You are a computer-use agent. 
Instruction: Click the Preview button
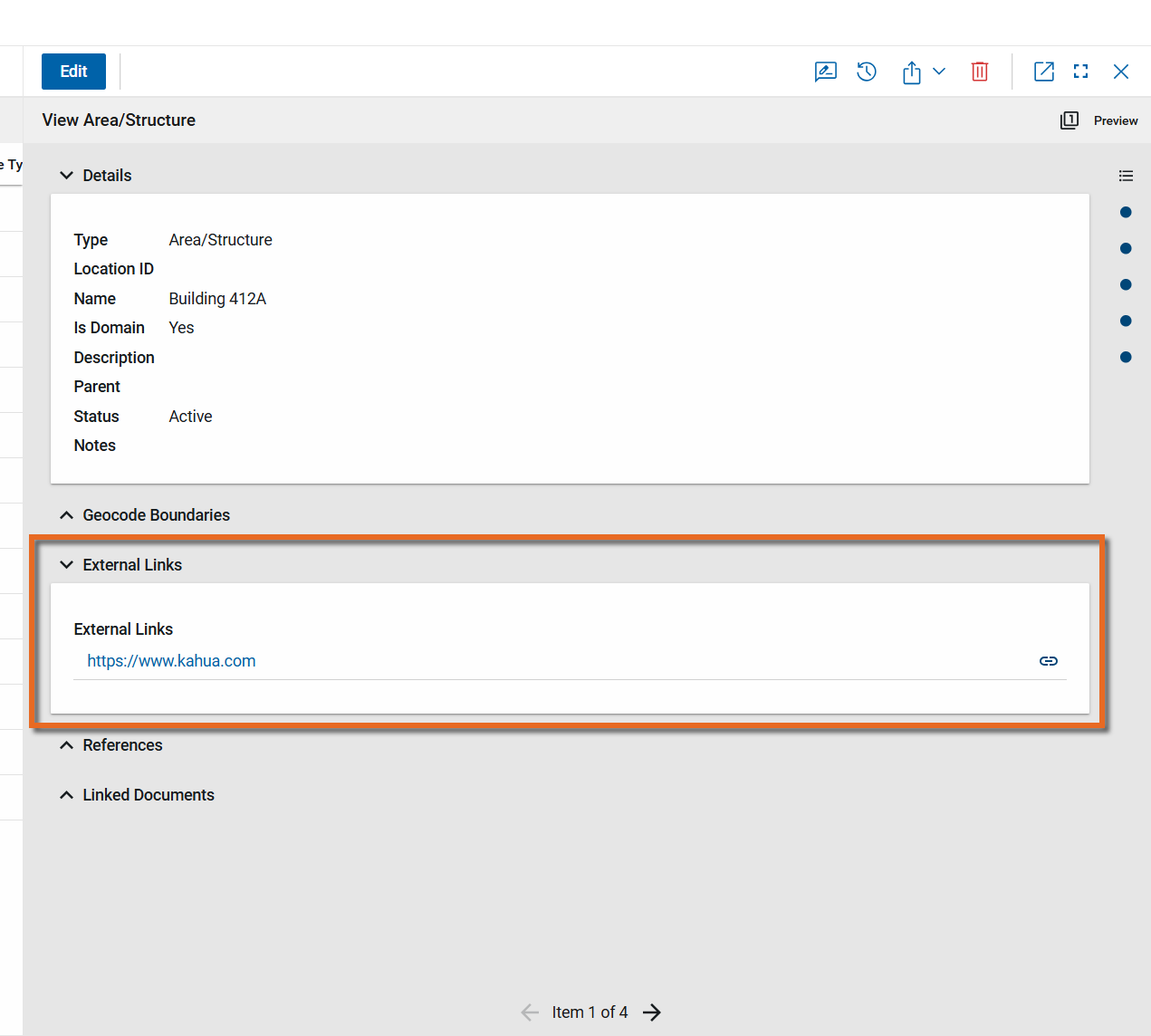[1099, 120]
